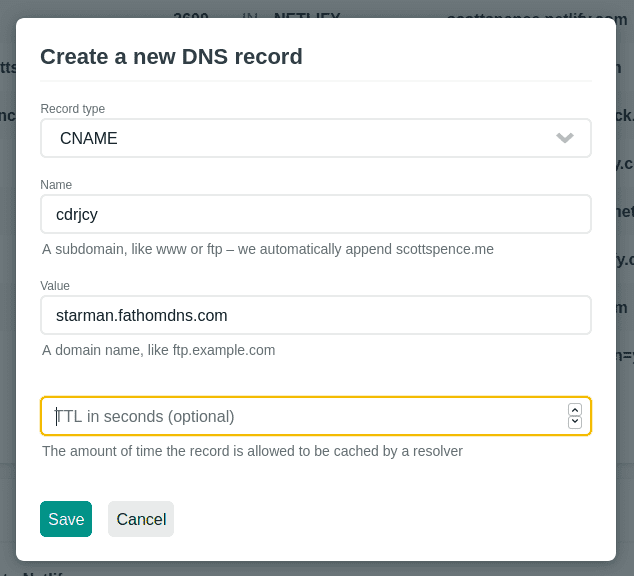
Task: Save the new DNS record
Action: (66, 519)
